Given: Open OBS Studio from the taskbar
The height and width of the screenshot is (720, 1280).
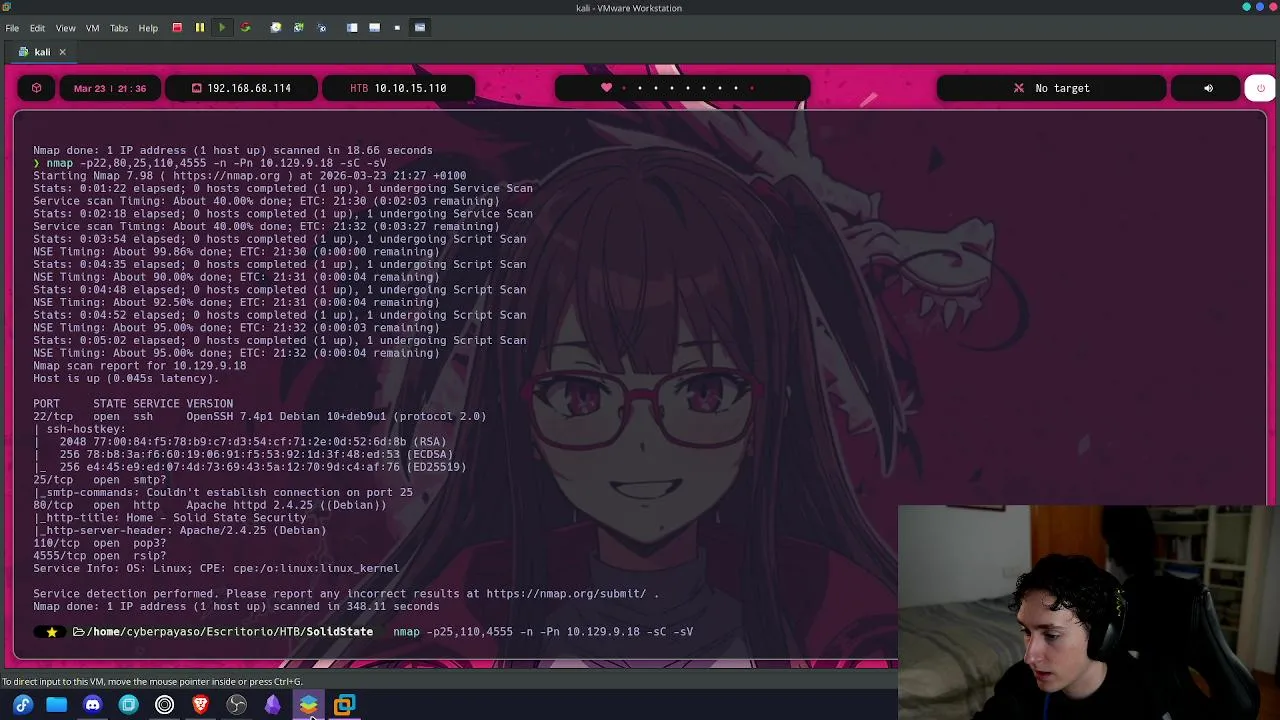Looking at the screenshot, I should [x=237, y=705].
